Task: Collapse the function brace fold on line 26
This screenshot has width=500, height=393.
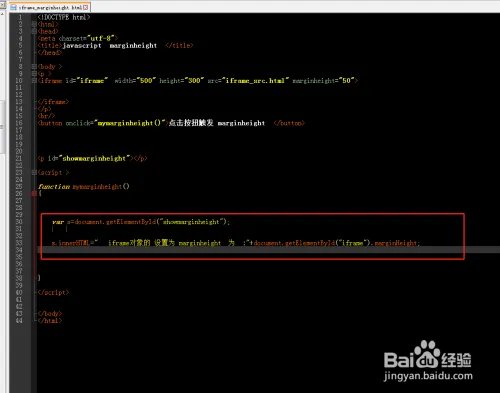Action: click(x=34, y=194)
